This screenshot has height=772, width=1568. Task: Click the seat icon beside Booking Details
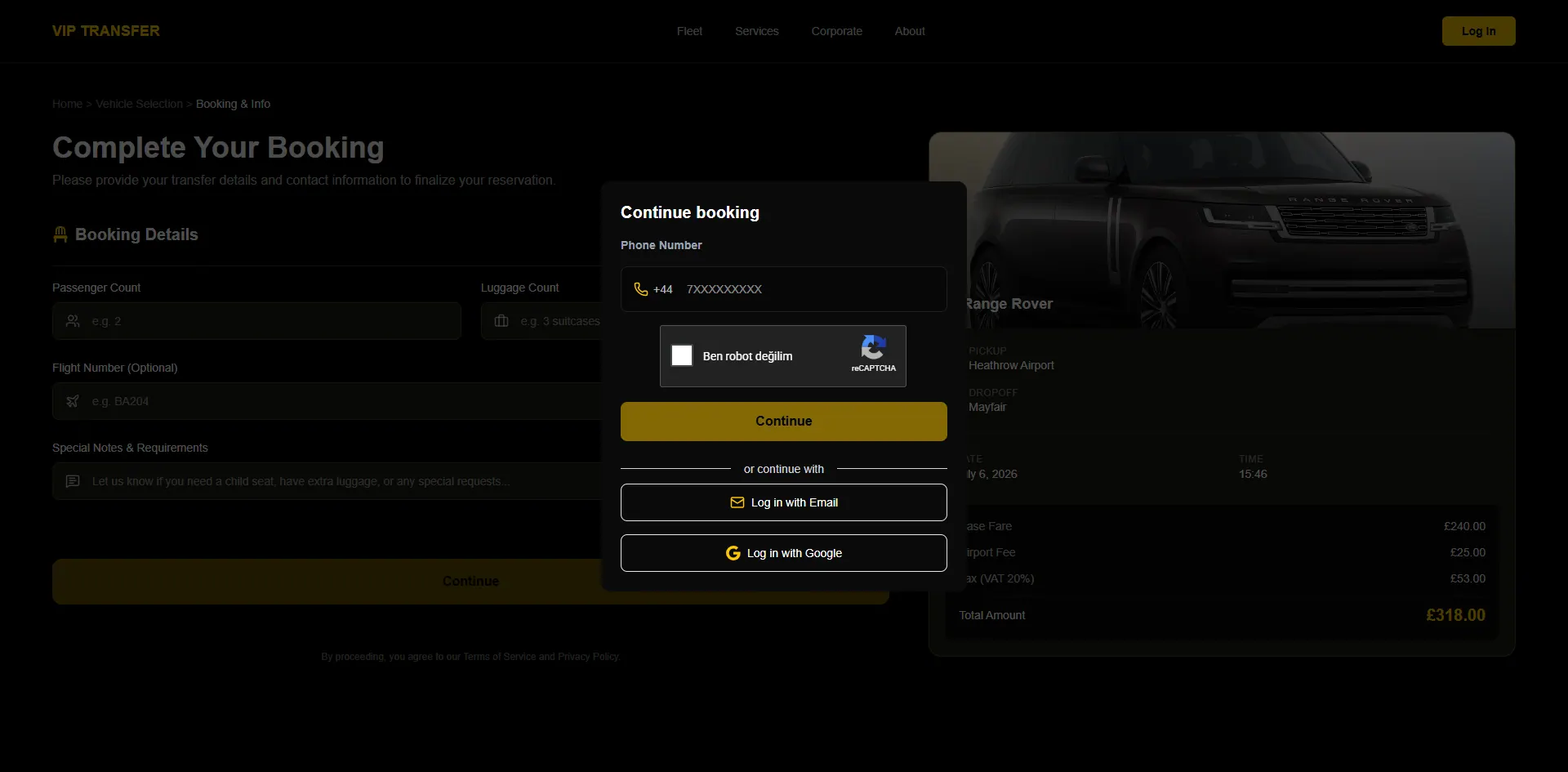pos(60,234)
